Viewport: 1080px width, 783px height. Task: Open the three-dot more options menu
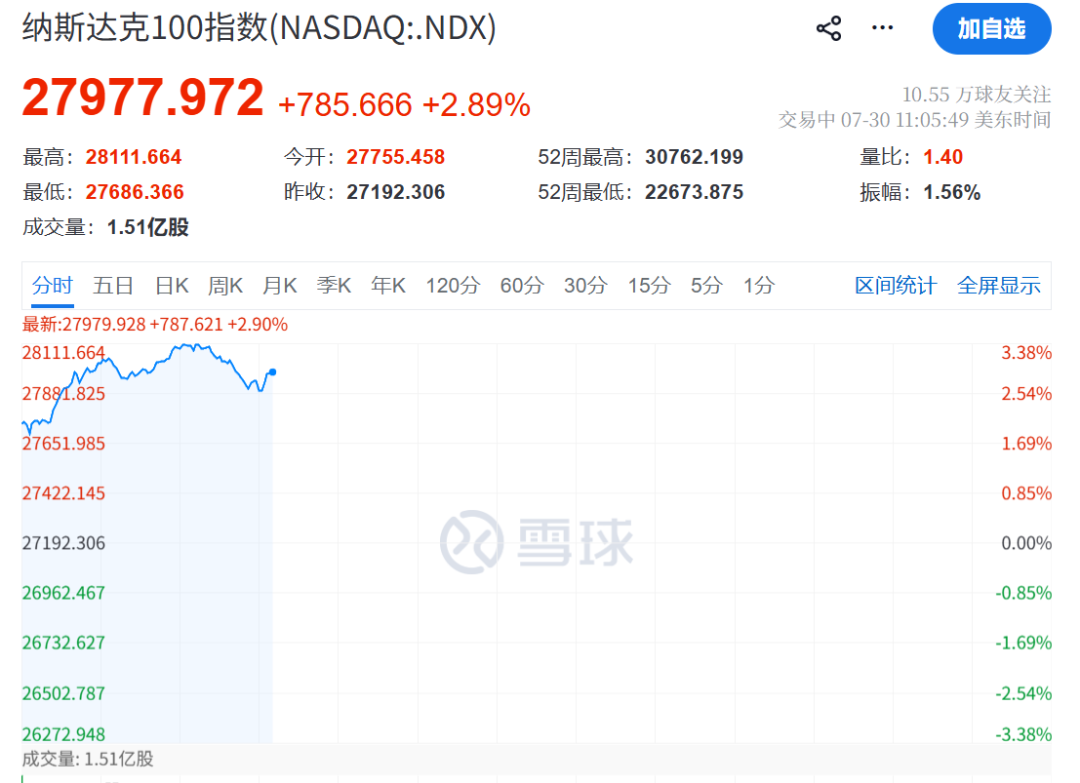pyautogui.click(x=882, y=28)
